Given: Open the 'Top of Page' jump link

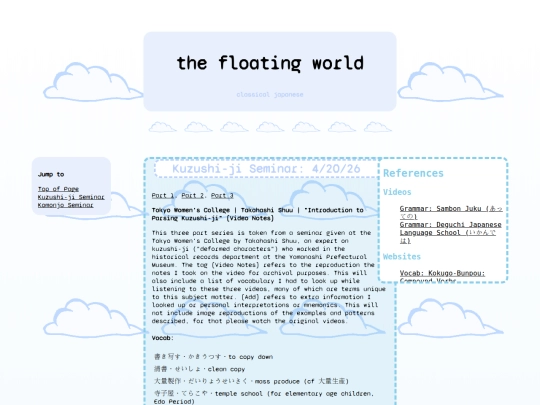Looking at the screenshot, I should click(x=58, y=189).
